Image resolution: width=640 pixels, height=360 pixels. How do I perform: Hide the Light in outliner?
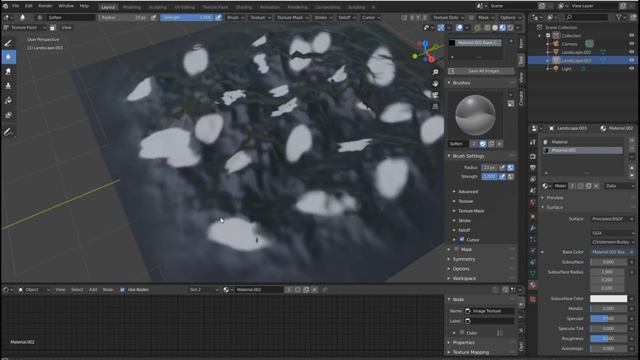631,69
